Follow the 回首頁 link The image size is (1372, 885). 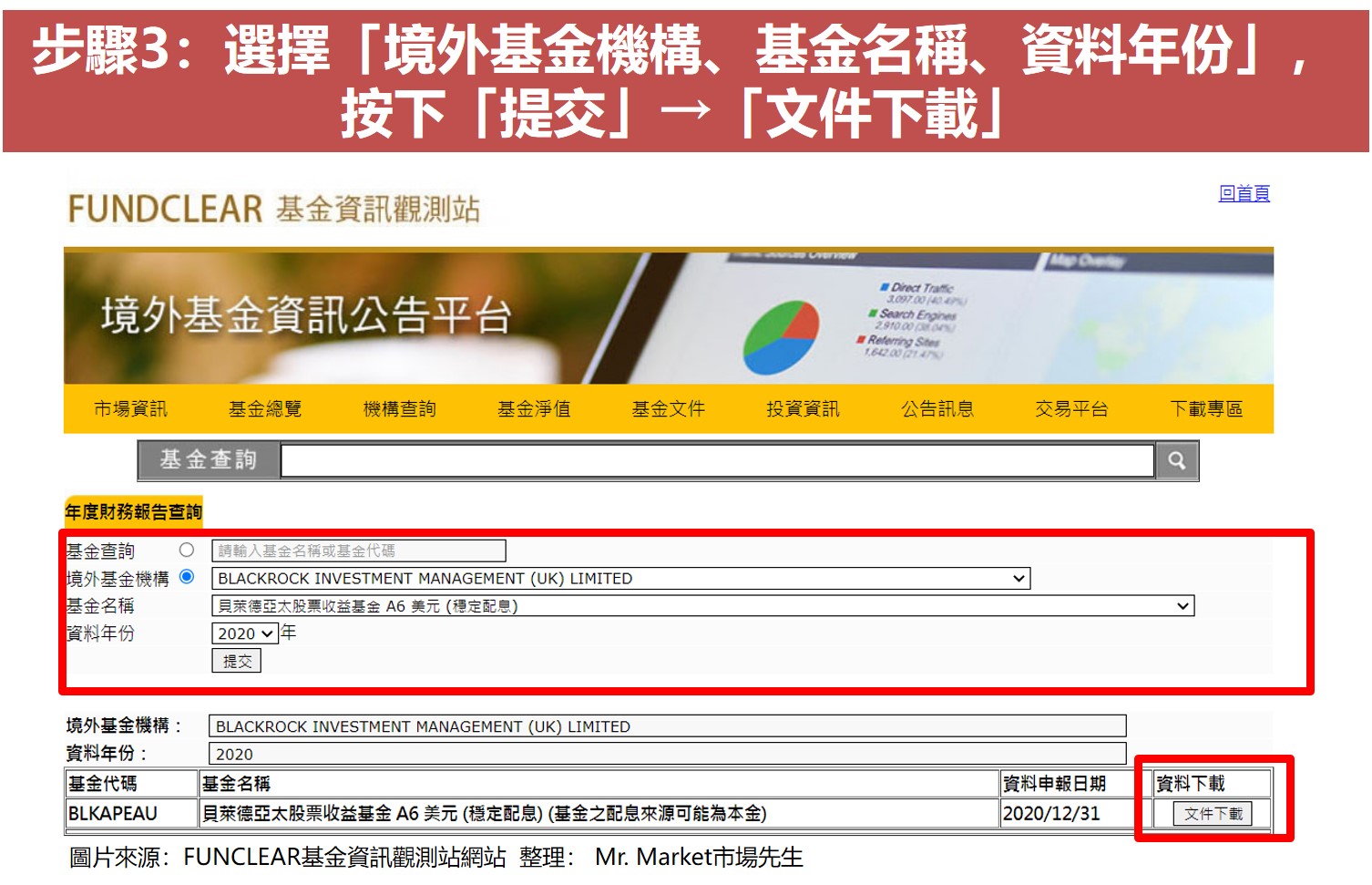click(x=1244, y=193)
